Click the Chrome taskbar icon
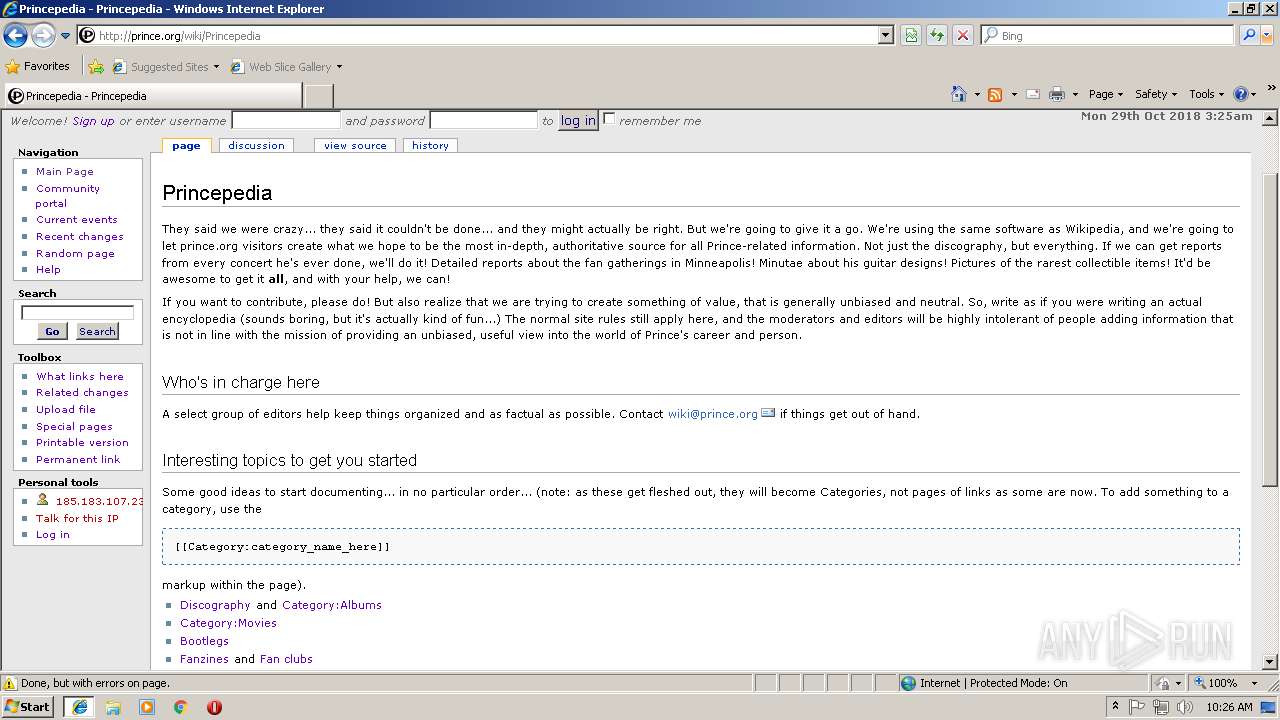 click(x=181, y=707)
